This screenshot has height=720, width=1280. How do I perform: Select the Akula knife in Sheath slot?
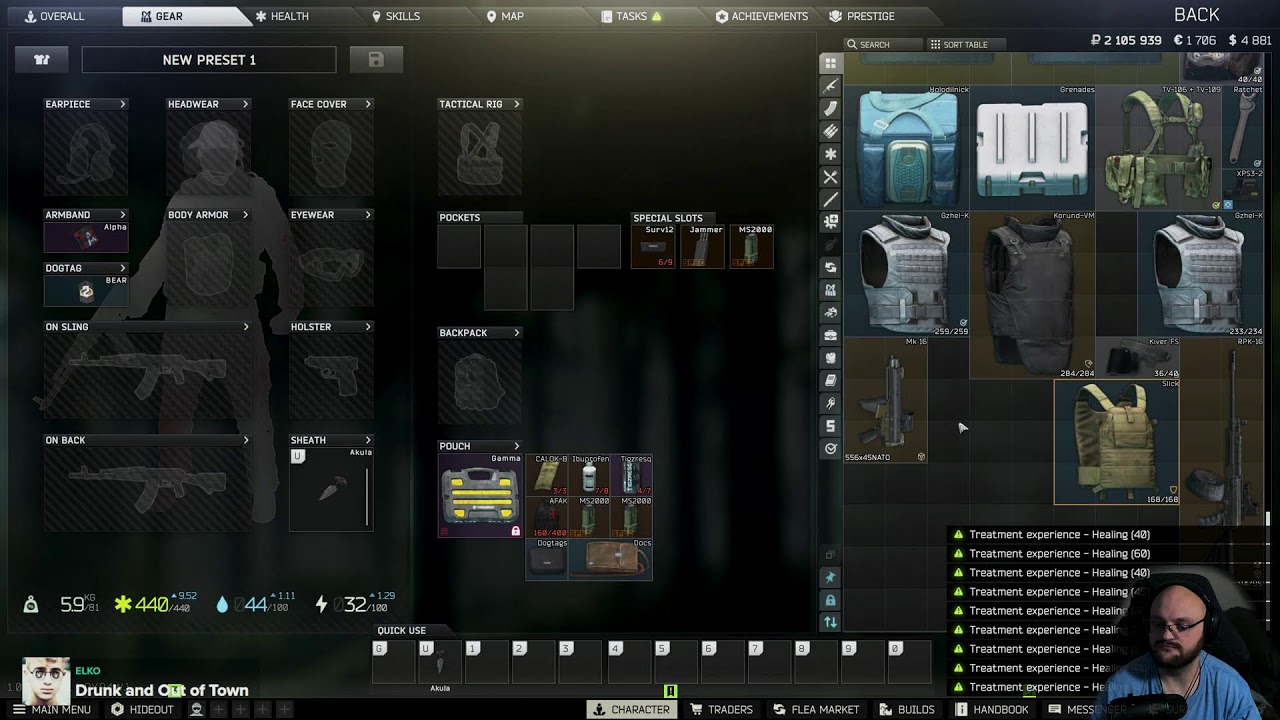coord(331,489)
